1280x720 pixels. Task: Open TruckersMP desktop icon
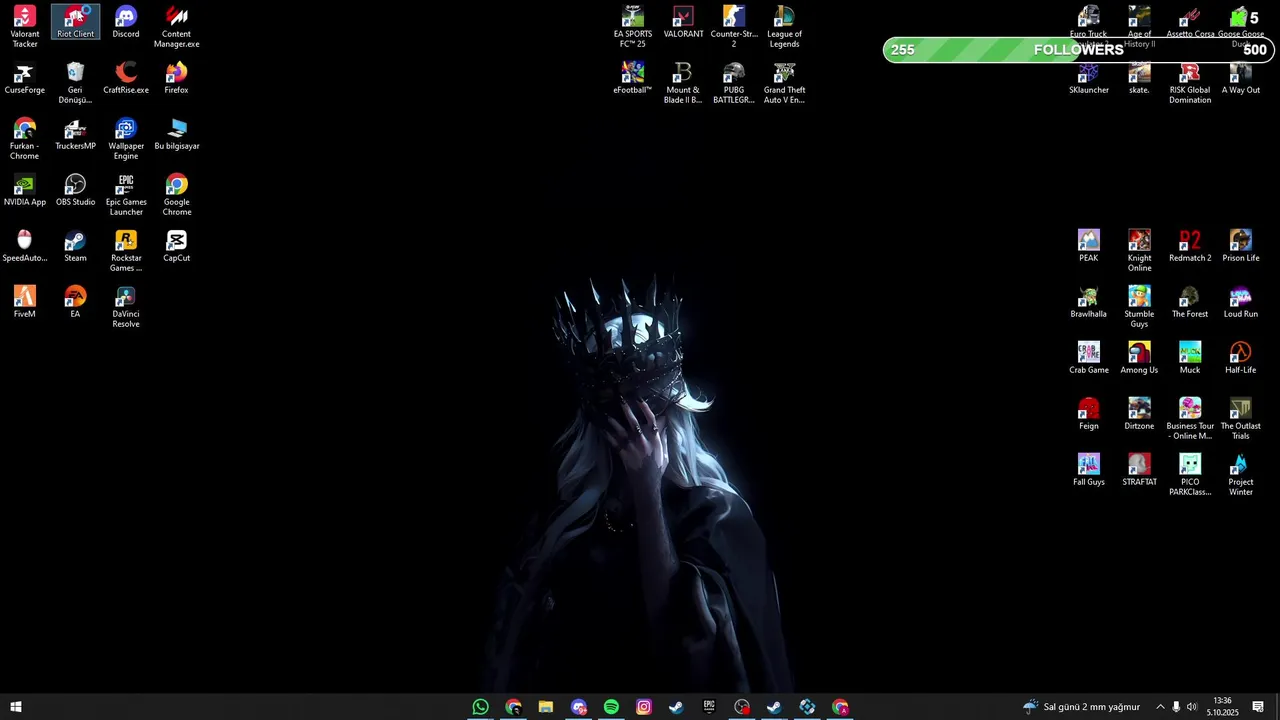(75, 134)
